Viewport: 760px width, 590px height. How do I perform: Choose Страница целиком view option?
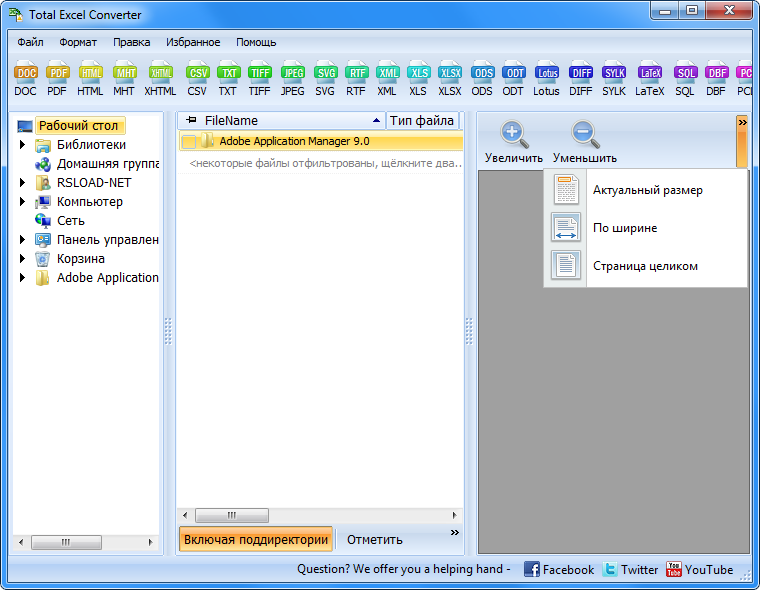(645, 266)
